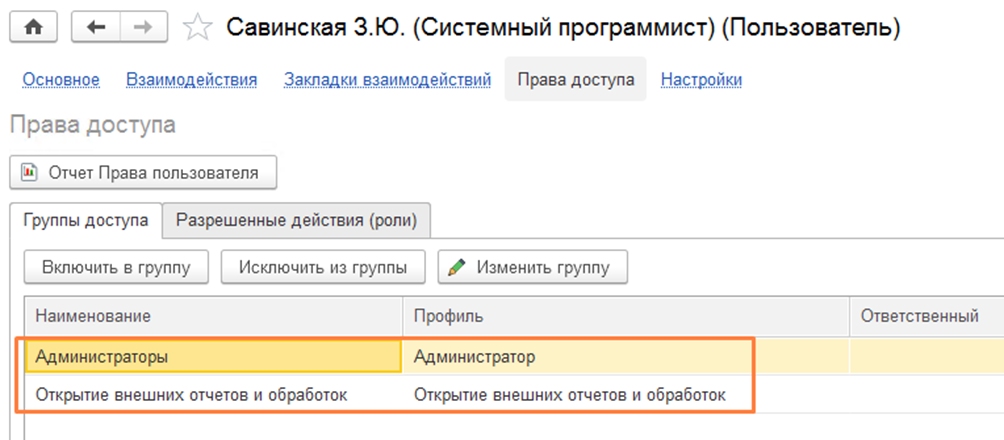Click the Профиль column header
1004x440 pixels.
(x=626, y=316)
